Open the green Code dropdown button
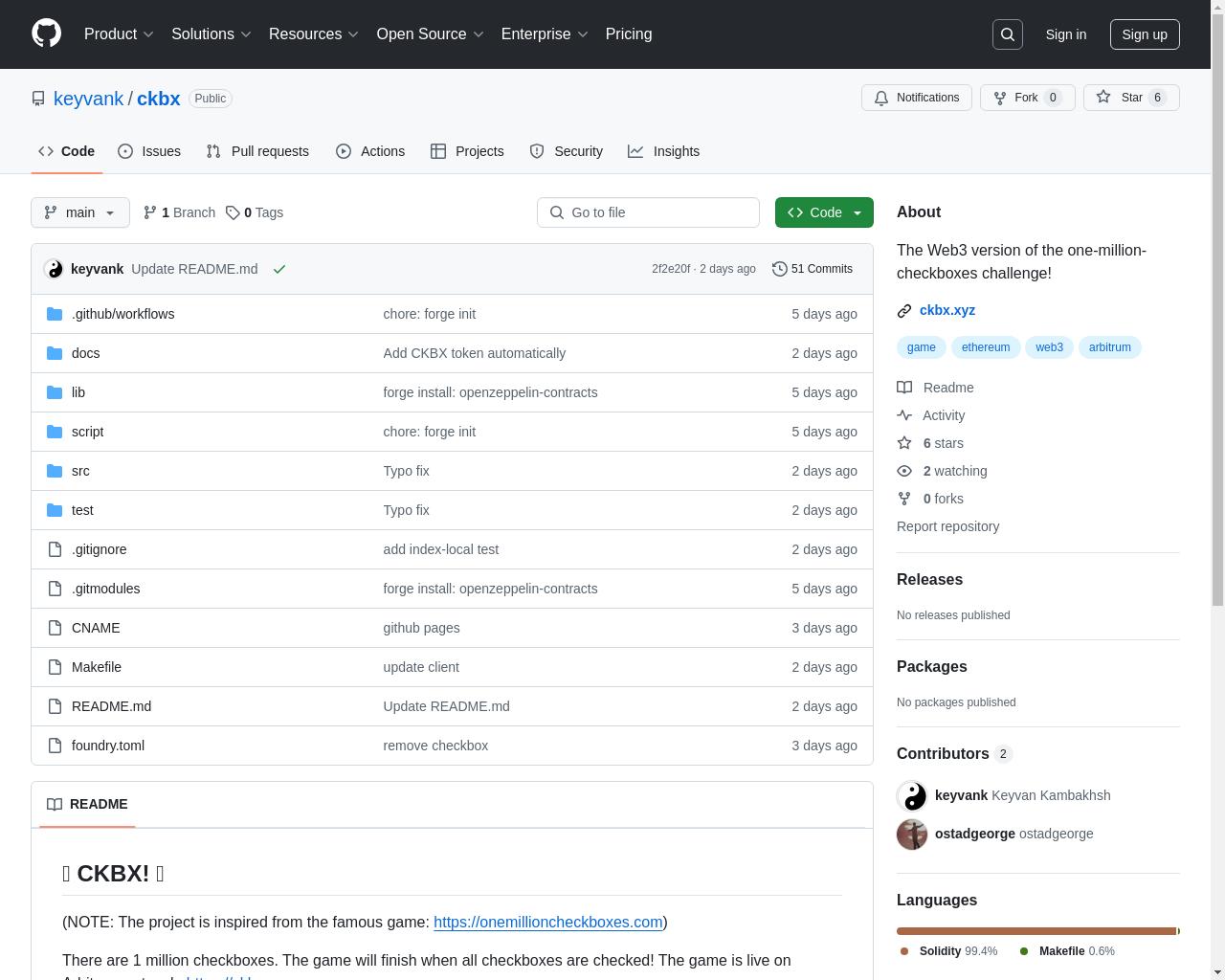 pos(824,212)
